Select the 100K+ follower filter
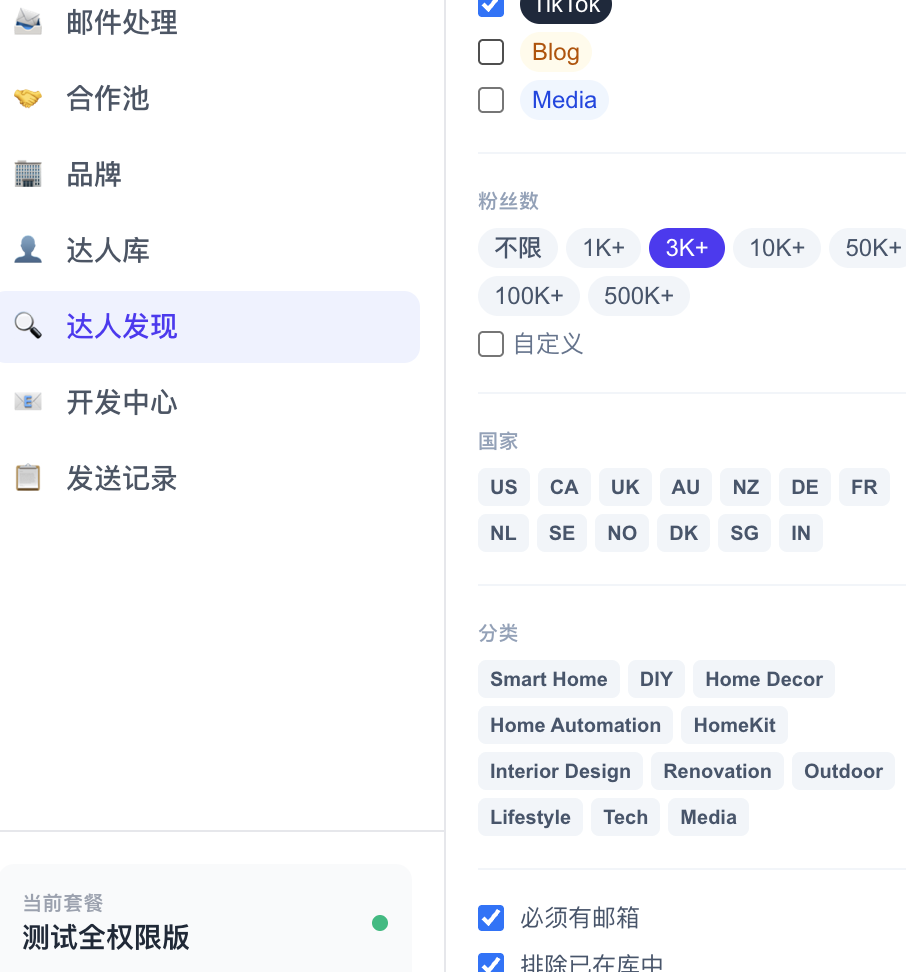The width and height of the screenshot is (906, 972). (x=529, y=296)
